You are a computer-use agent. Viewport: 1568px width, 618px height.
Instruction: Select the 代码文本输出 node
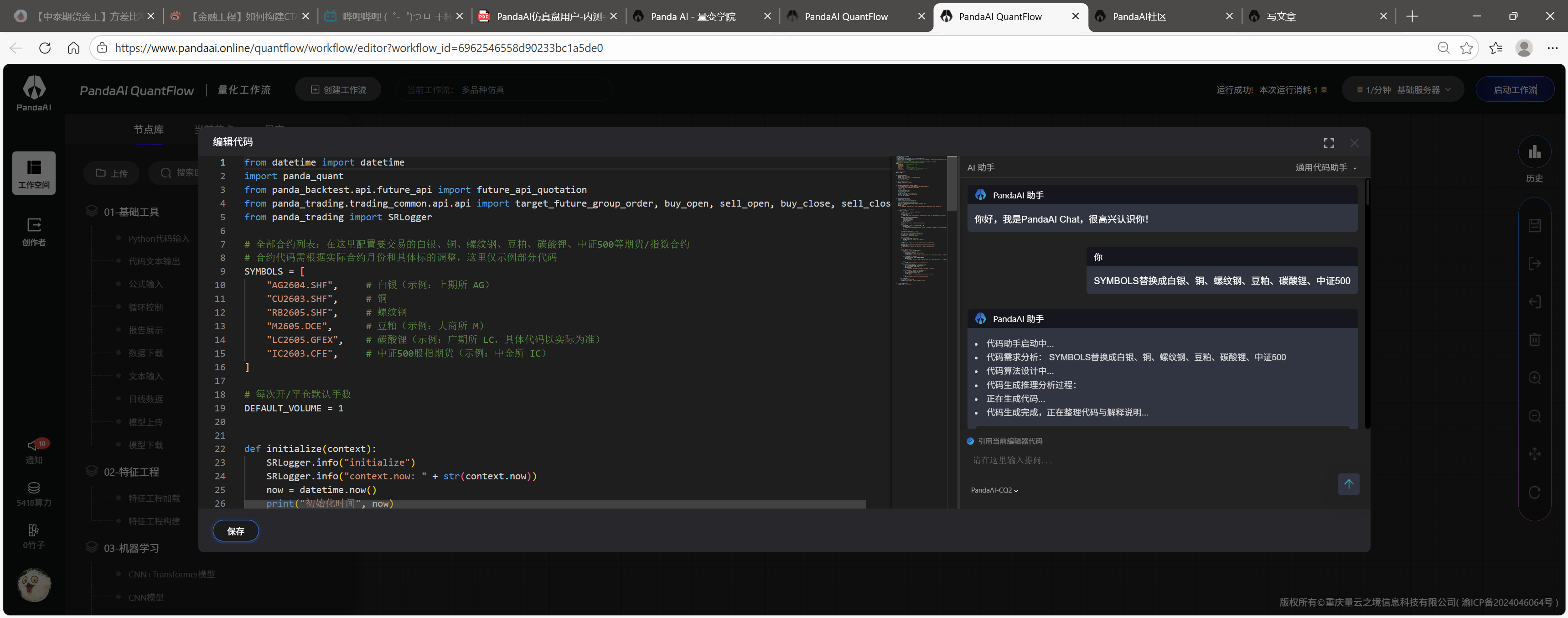[x=154, y=261]
